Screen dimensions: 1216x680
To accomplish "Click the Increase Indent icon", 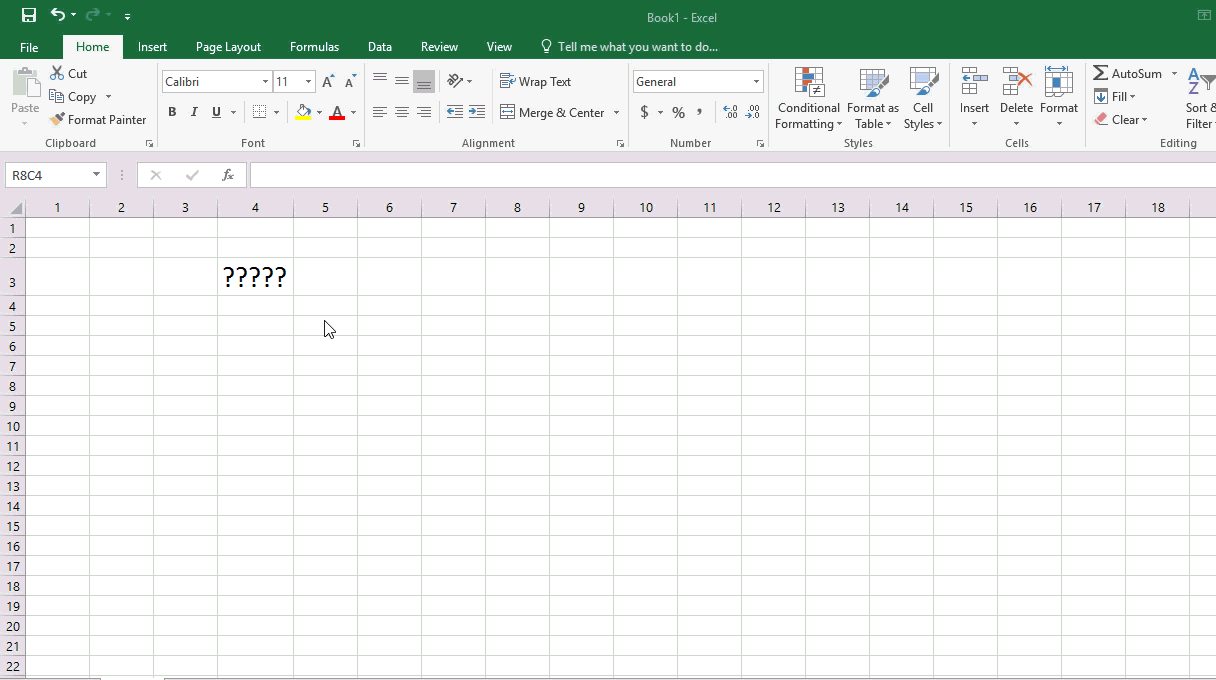I will (477, 112).
